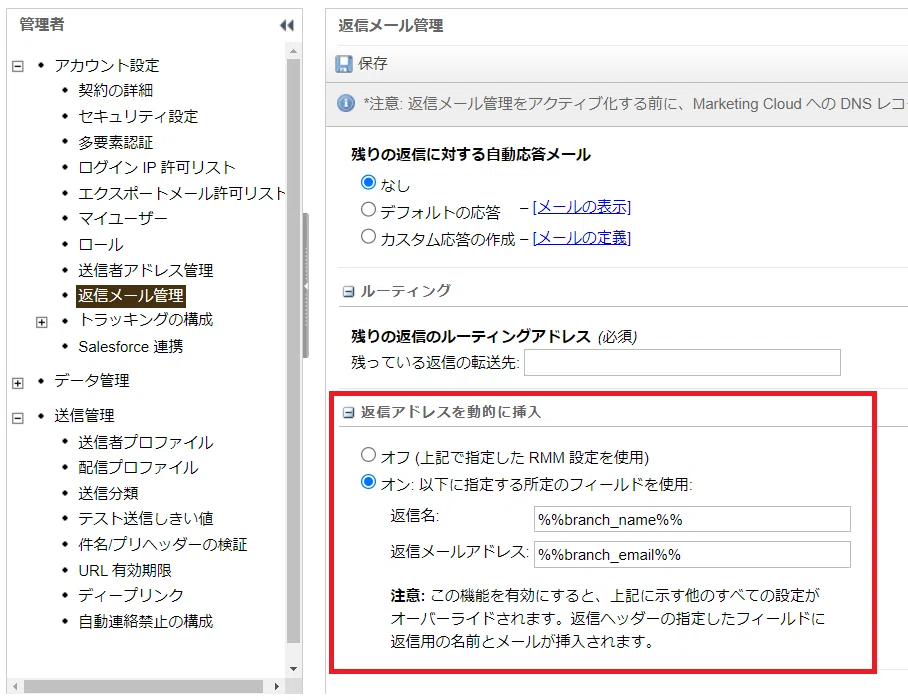
Task: Click the 返信メール管理 page title
Action: tap(391, 25)
